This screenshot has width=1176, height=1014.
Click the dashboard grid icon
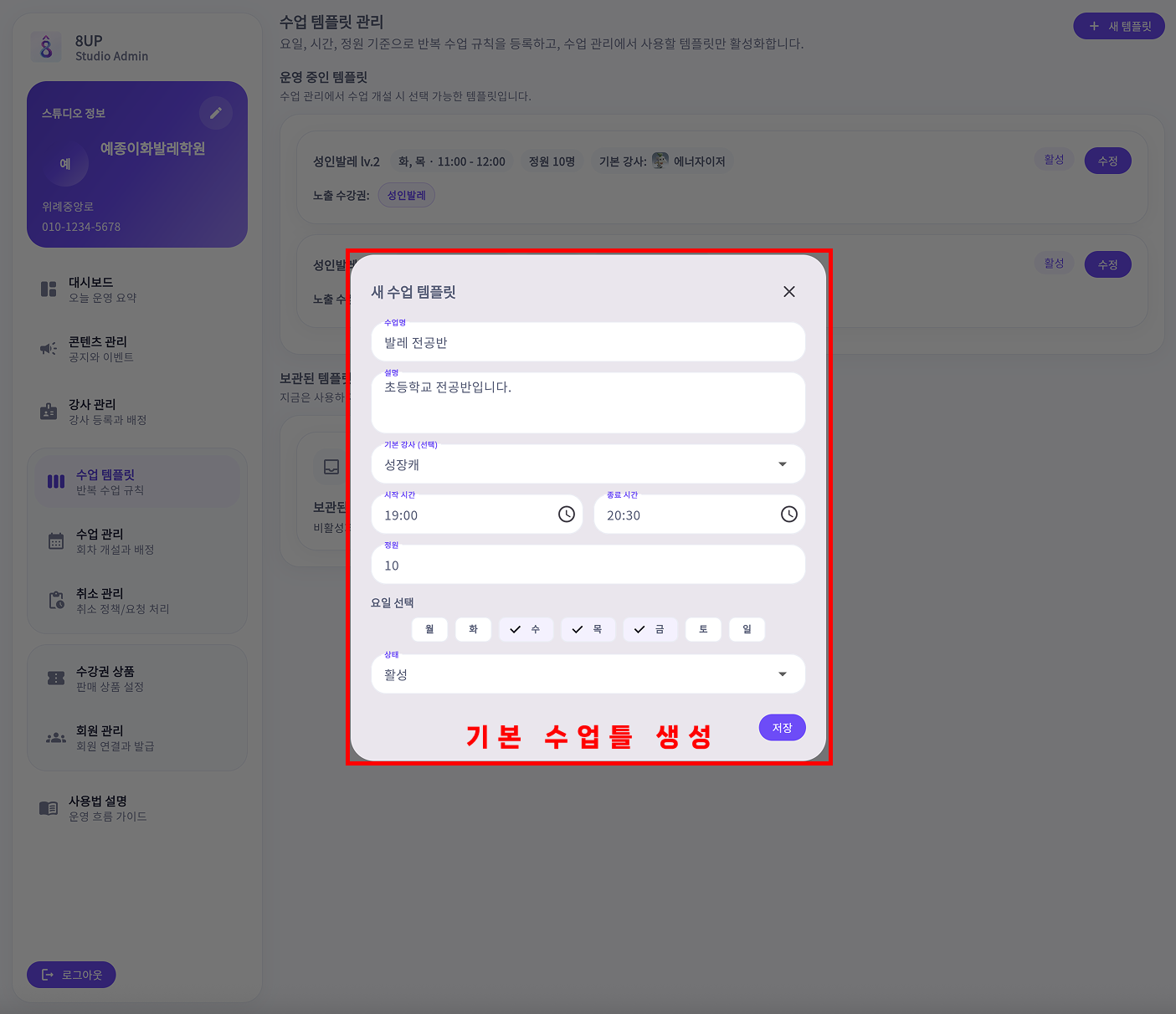[49, 289]
